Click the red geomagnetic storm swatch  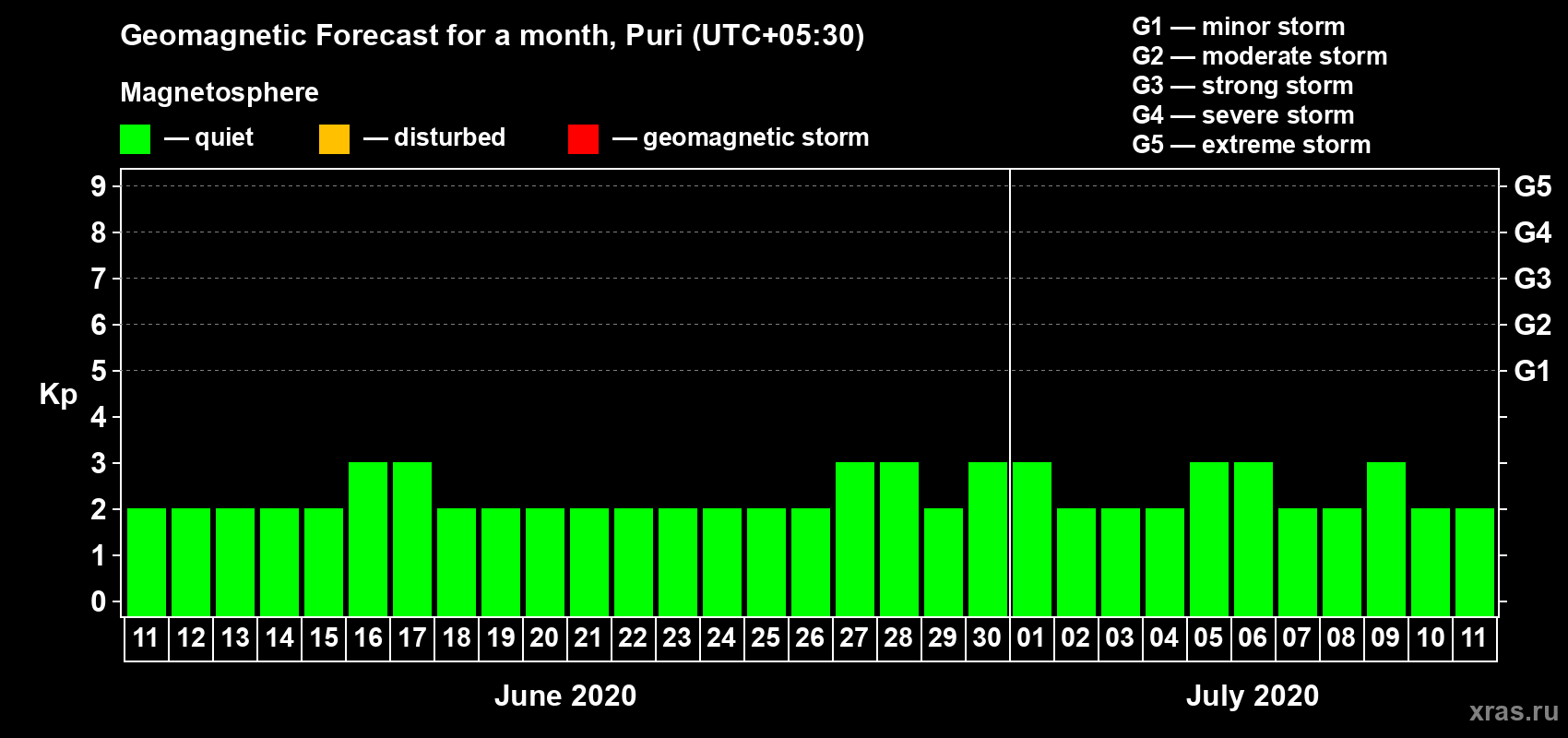pyautogui.click(x=583, y=139)
